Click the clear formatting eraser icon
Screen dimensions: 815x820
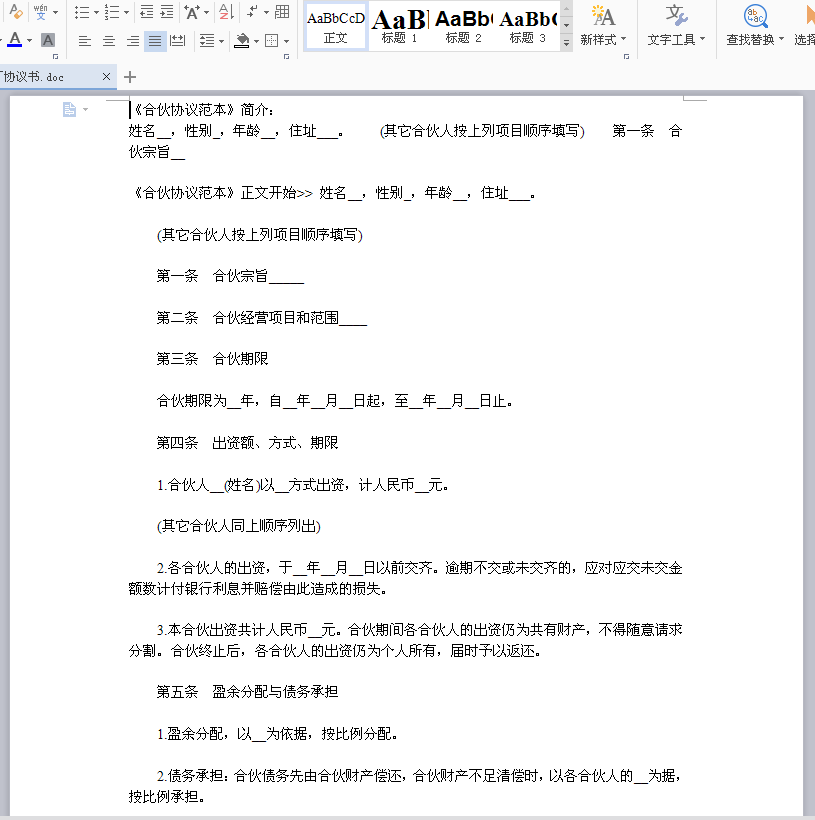(15, 12)
